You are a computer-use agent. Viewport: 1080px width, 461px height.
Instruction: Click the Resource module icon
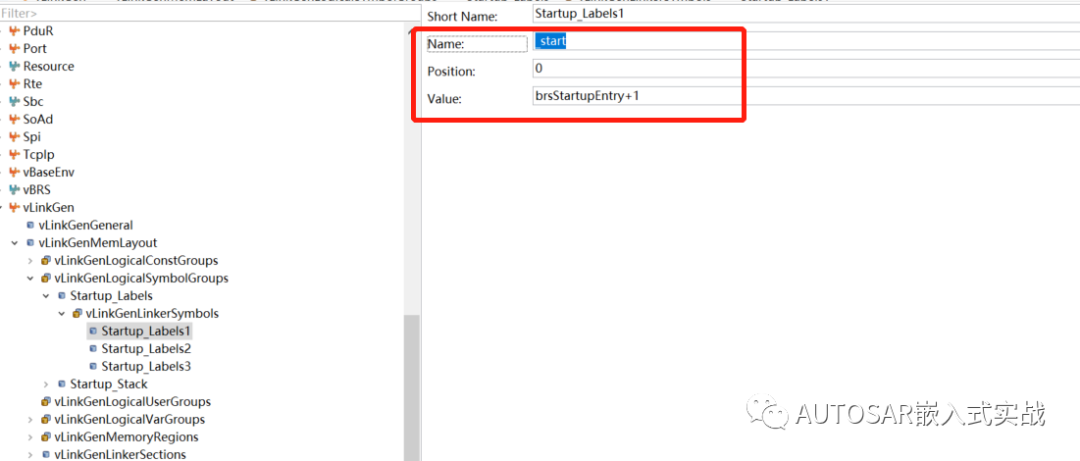14,66
